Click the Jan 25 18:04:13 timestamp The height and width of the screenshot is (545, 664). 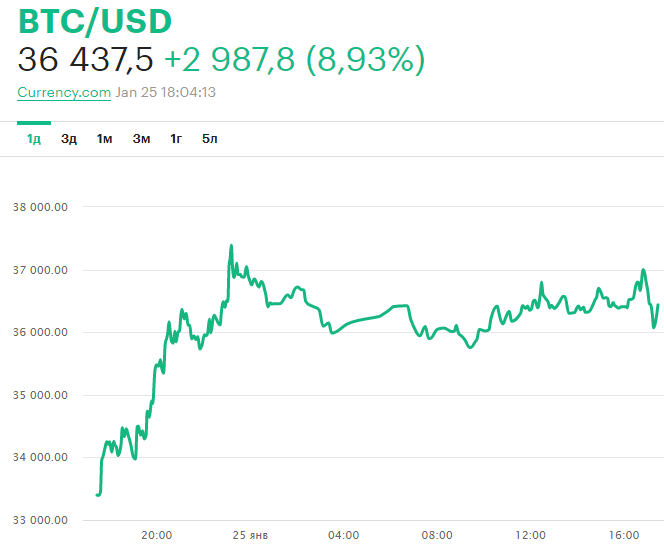tap(166, 92)
